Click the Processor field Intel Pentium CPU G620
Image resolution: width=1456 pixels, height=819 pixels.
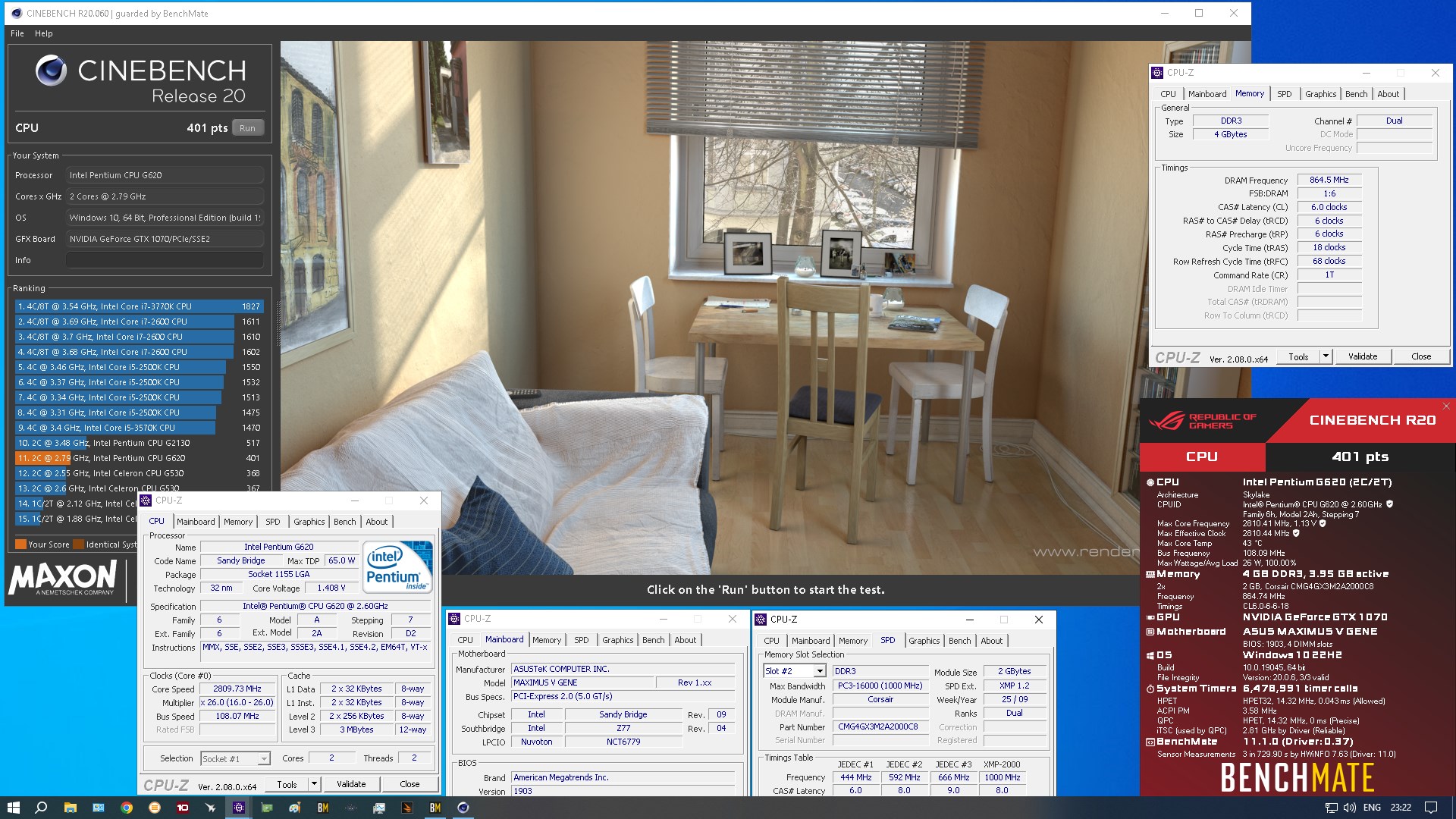[165, 175]
